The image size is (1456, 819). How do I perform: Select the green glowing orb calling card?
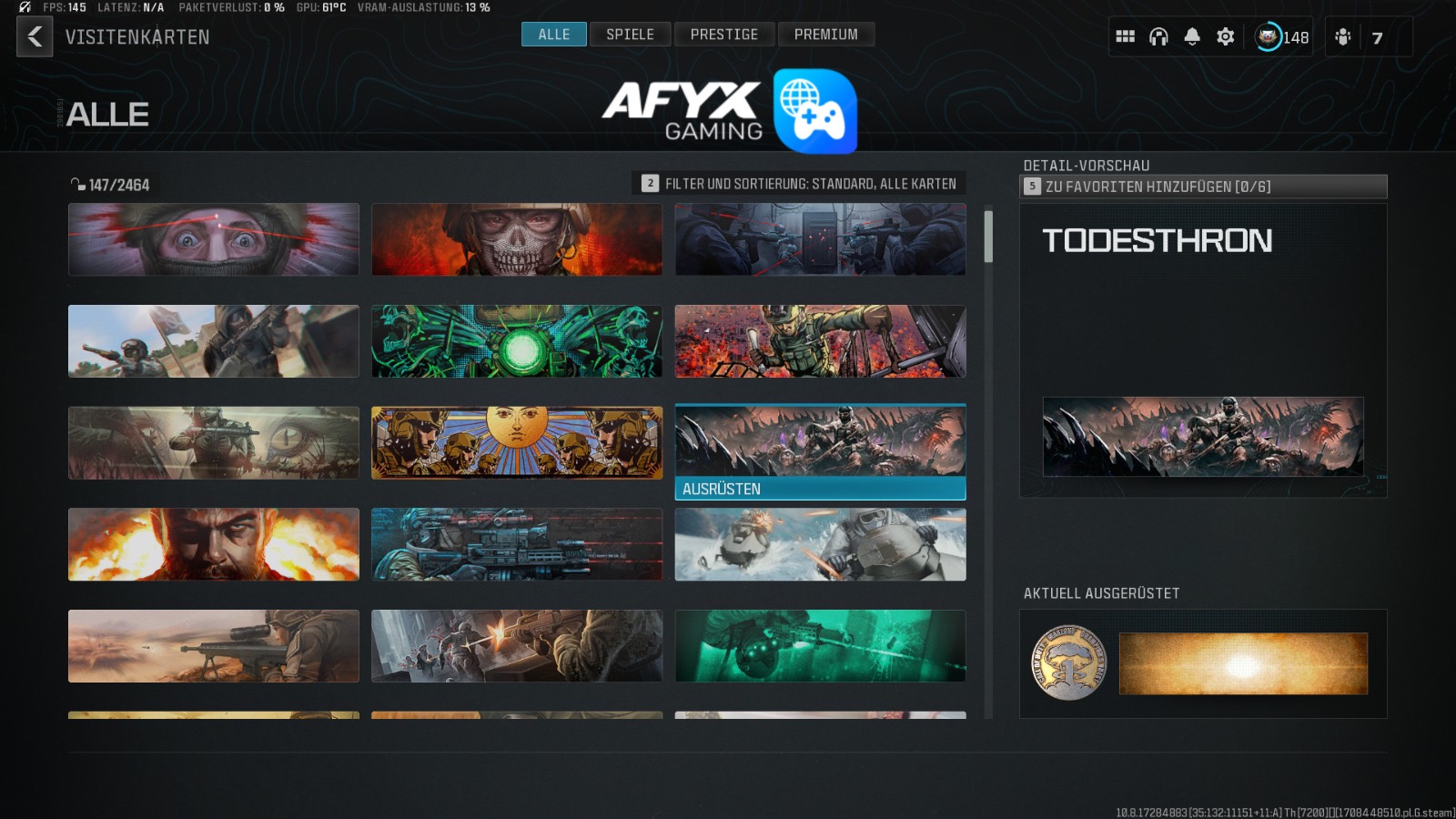516,341
